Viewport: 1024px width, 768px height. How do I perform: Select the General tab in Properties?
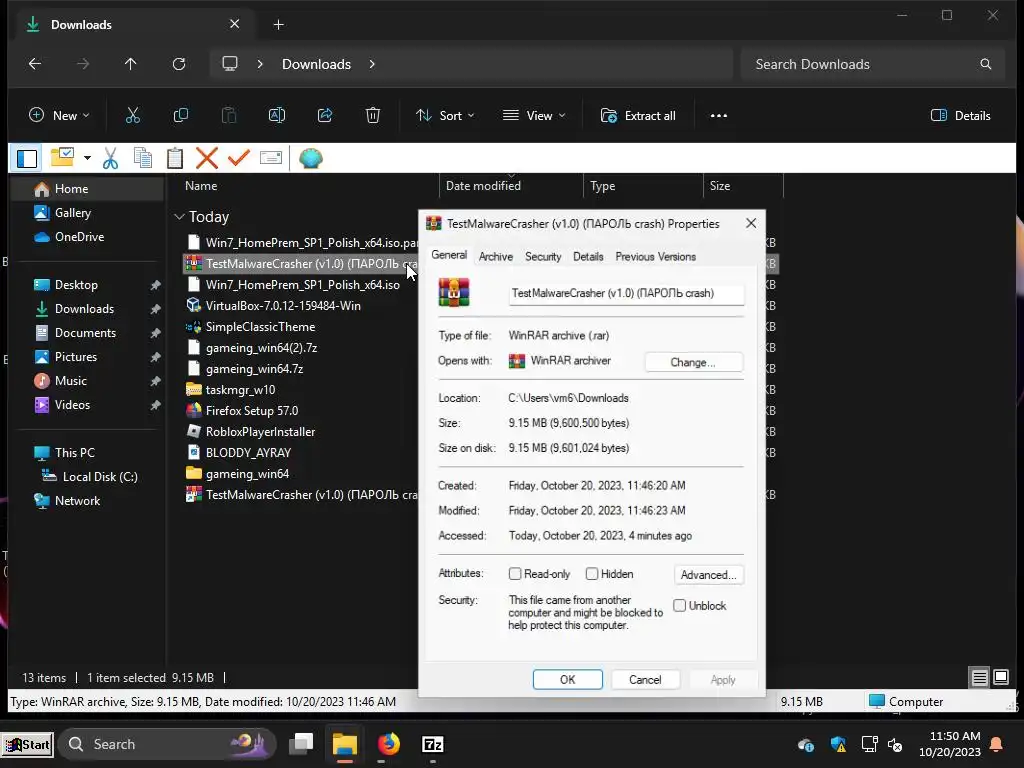[x=449, y=255]
